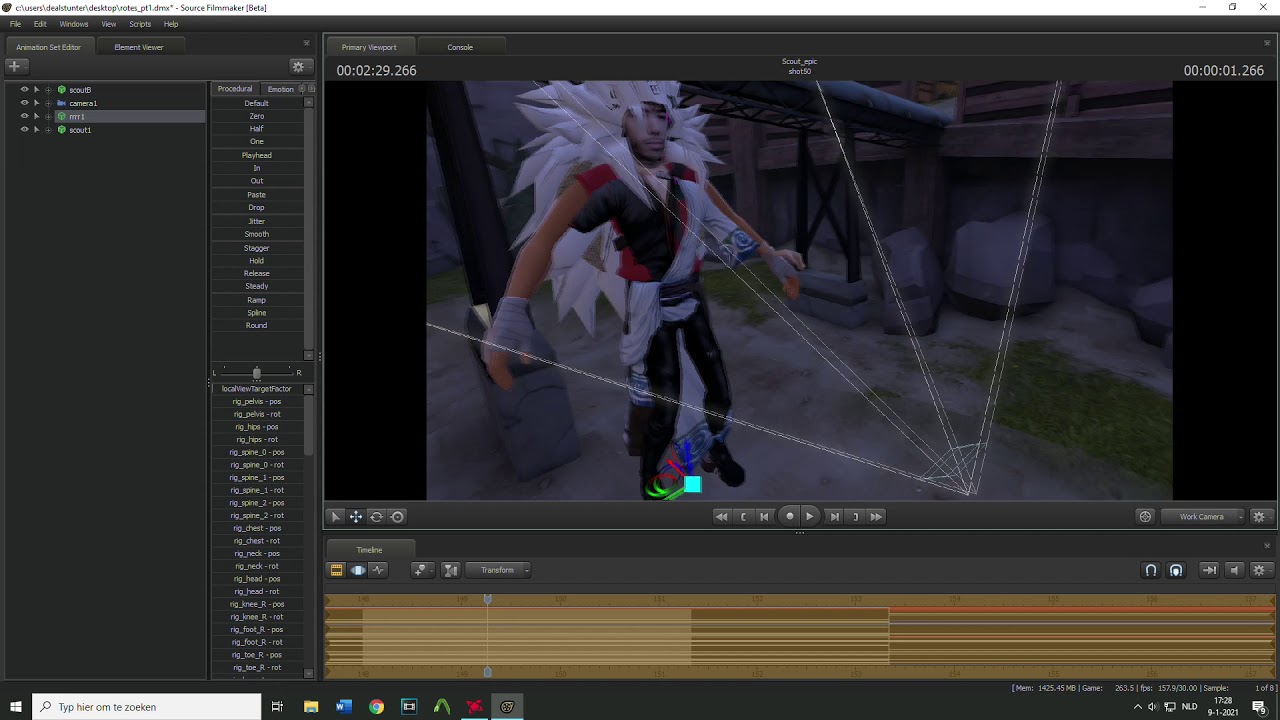Viewport: 1280px width, 720px height.
Task: Fast-forward playback in viewport controls
Action: click(876, 517)
